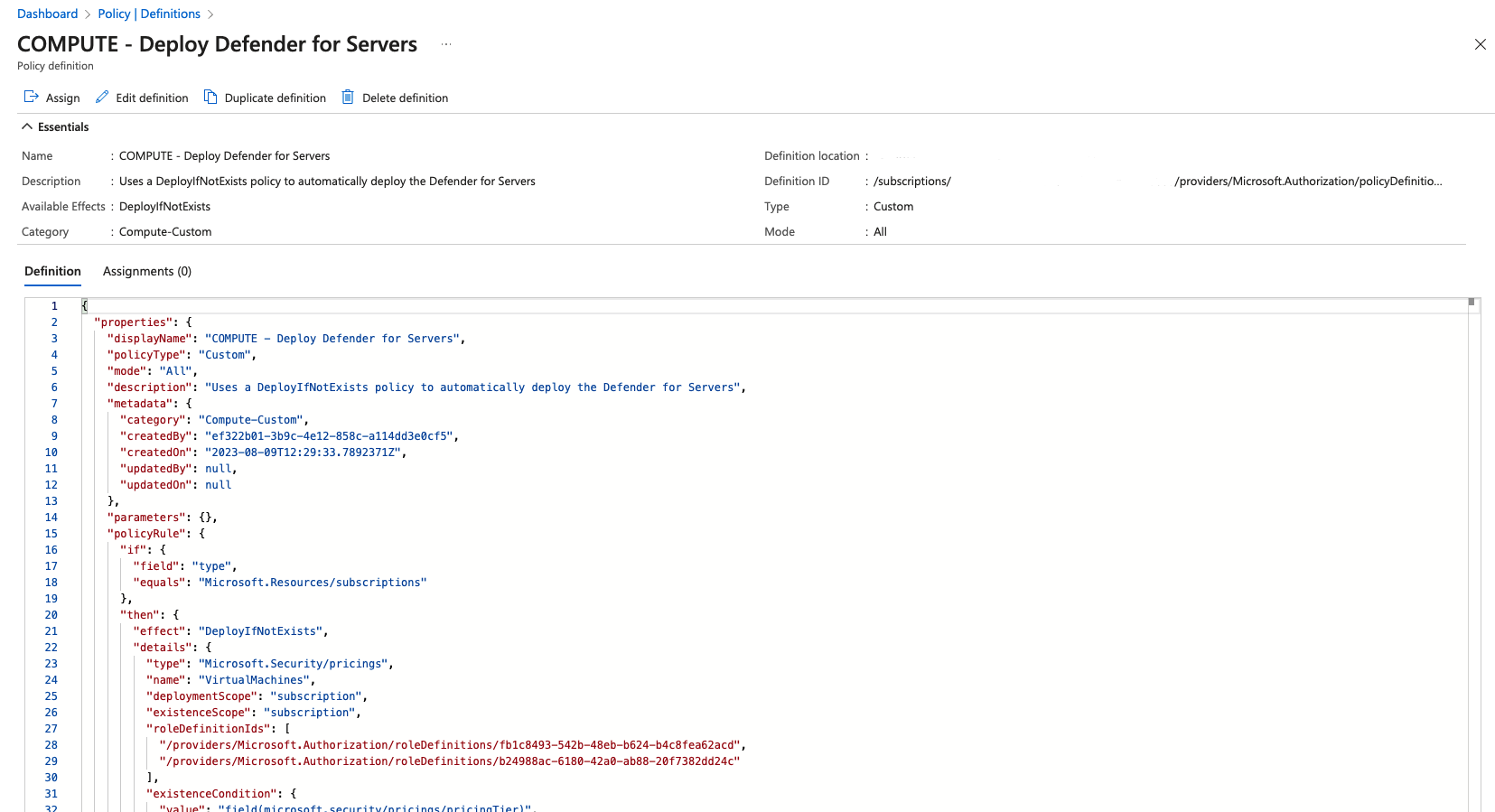Close the policy definition pane
1495x812 pixels.
pyautogui.click(x=1480, y=44)
